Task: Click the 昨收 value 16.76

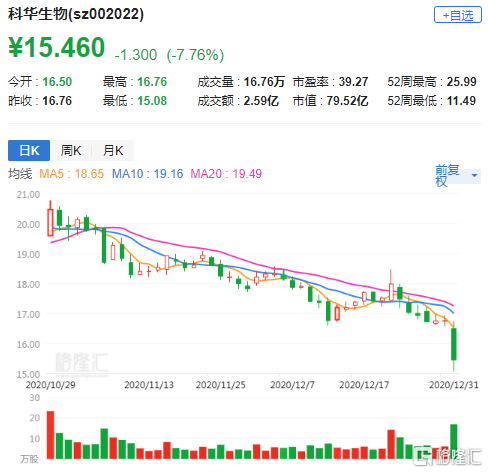Action: coord(57,101)
